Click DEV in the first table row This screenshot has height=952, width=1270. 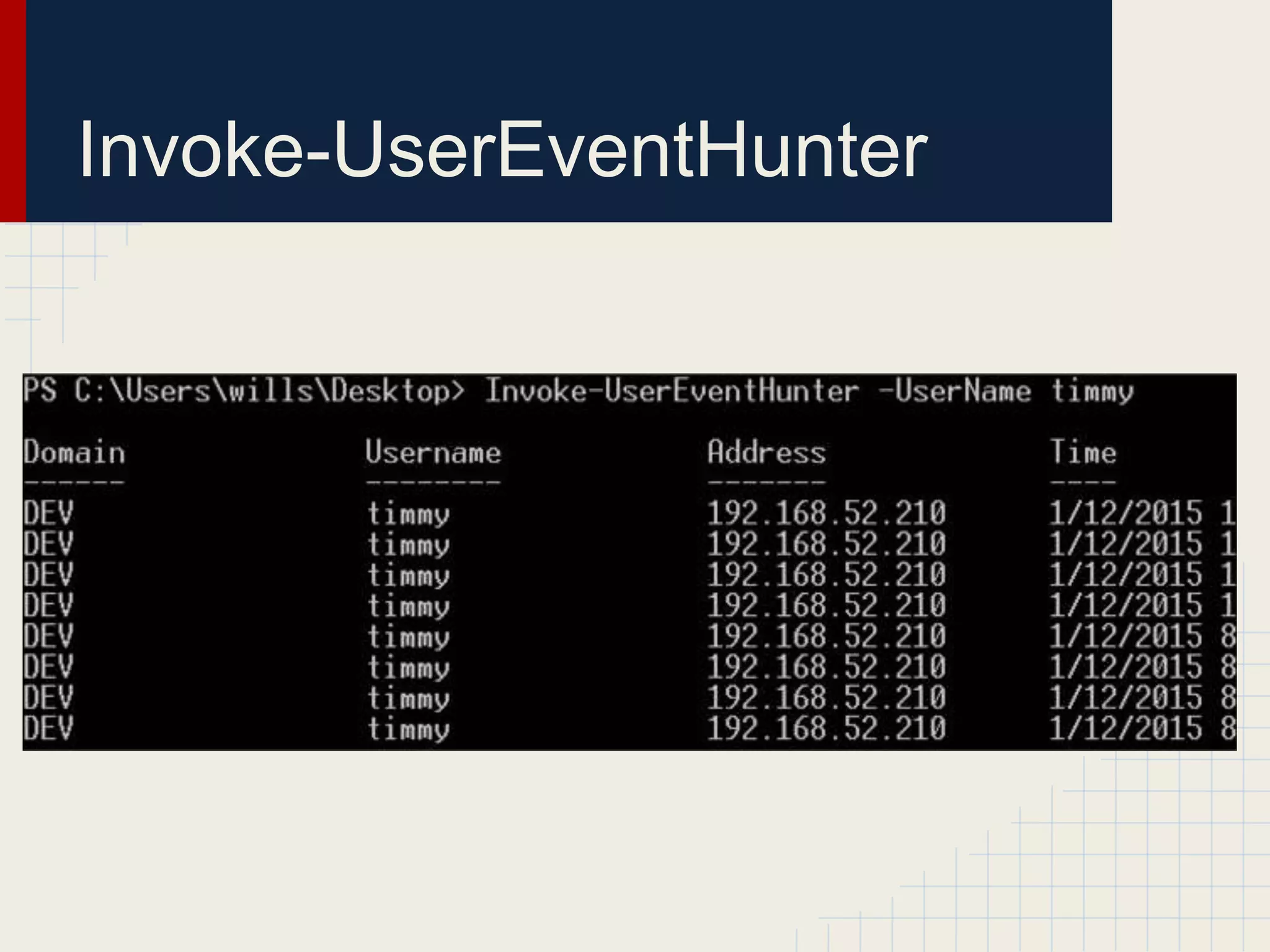click(x=48, y=513)
